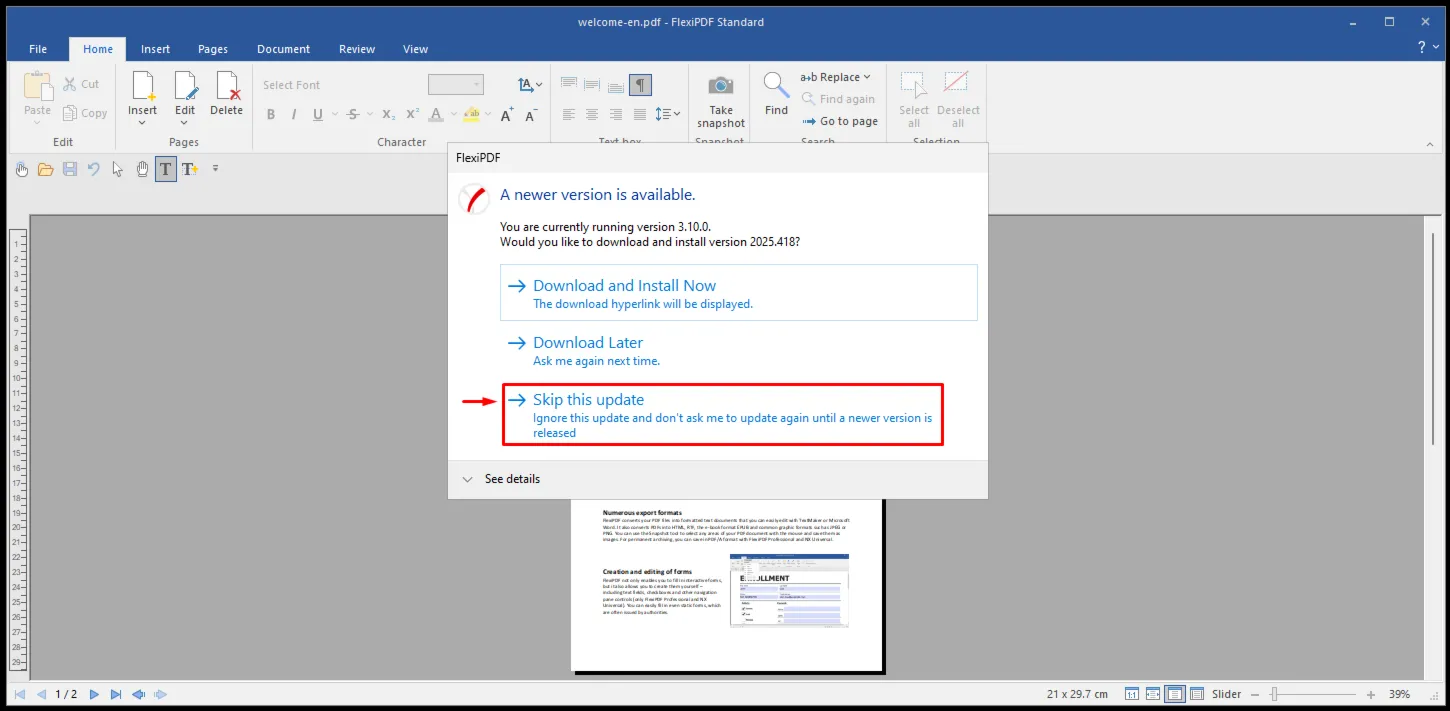Switch to the Review tab
Viewport: 1450px width, 711px height.
[x=357, y=49]
